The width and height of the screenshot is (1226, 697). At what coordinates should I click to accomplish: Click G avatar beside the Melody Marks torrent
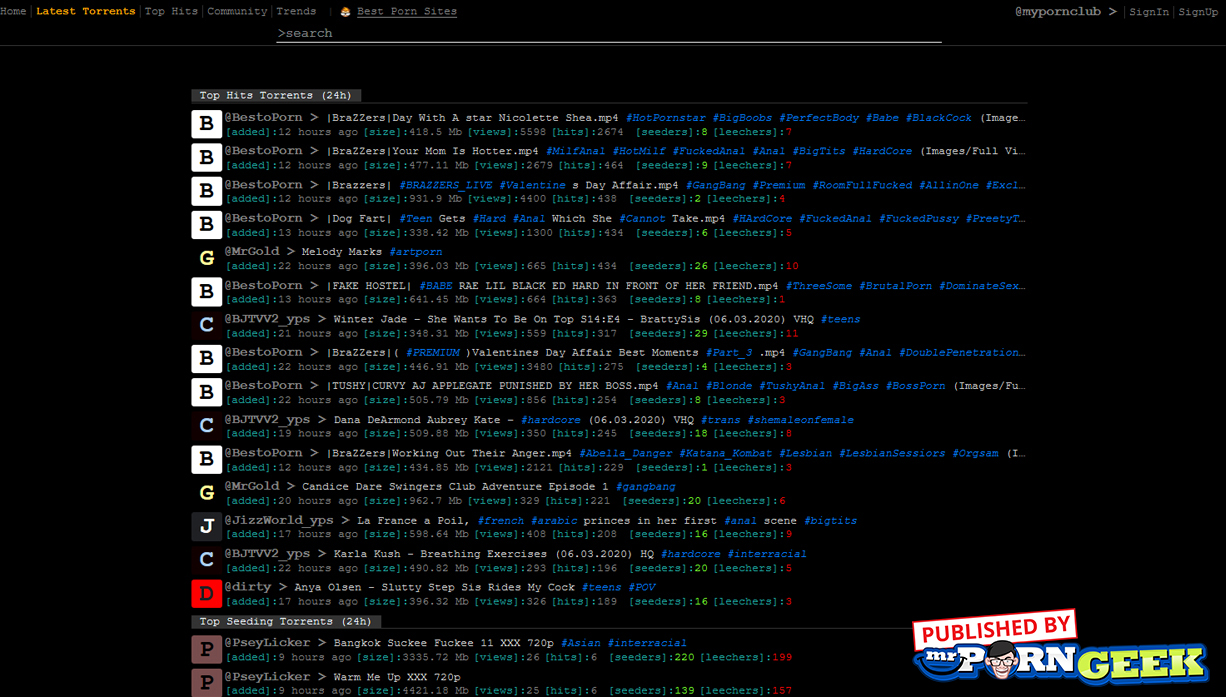206,258
